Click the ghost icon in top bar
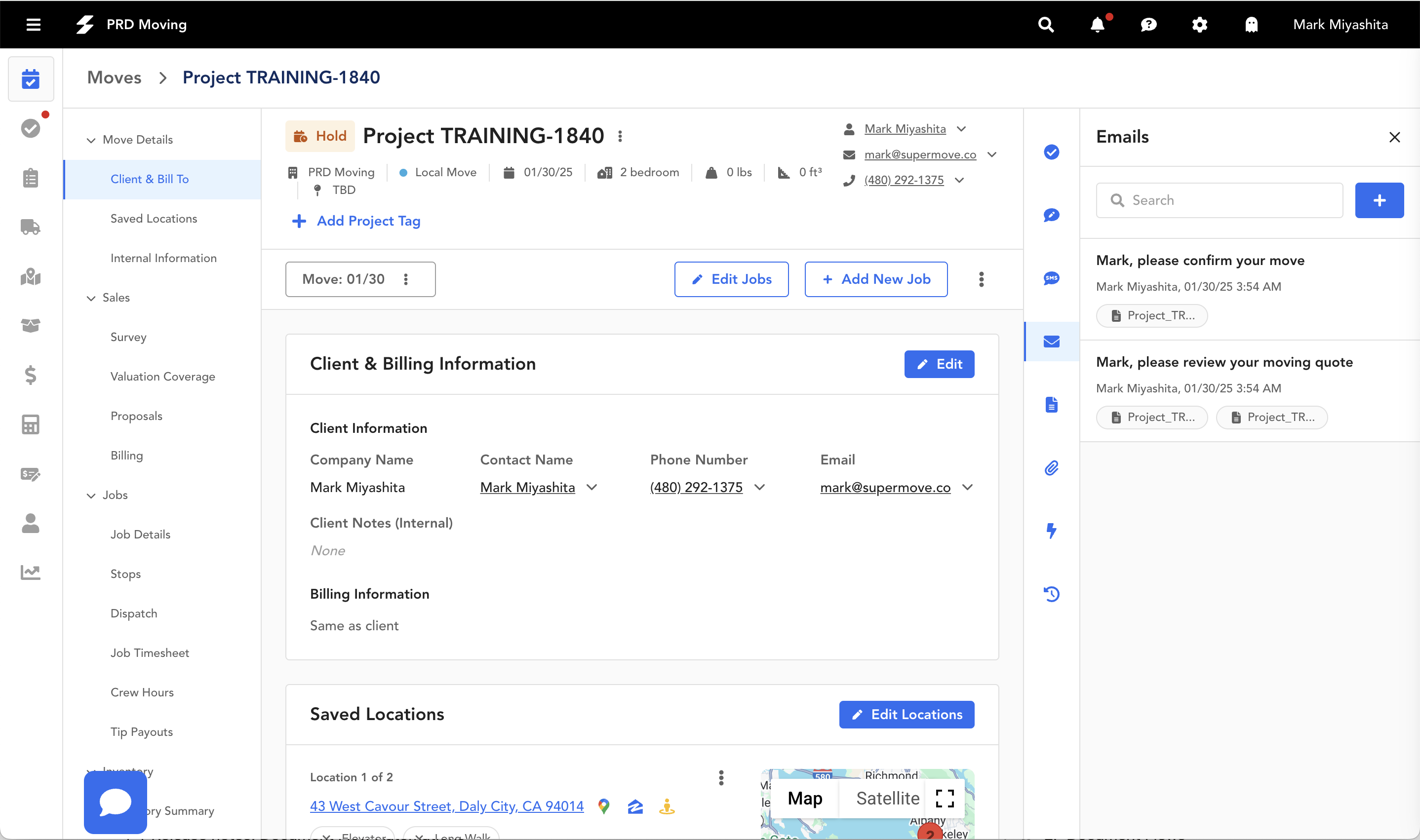The width and height of the screenshot is (1420, 840). click(1251, 24)
